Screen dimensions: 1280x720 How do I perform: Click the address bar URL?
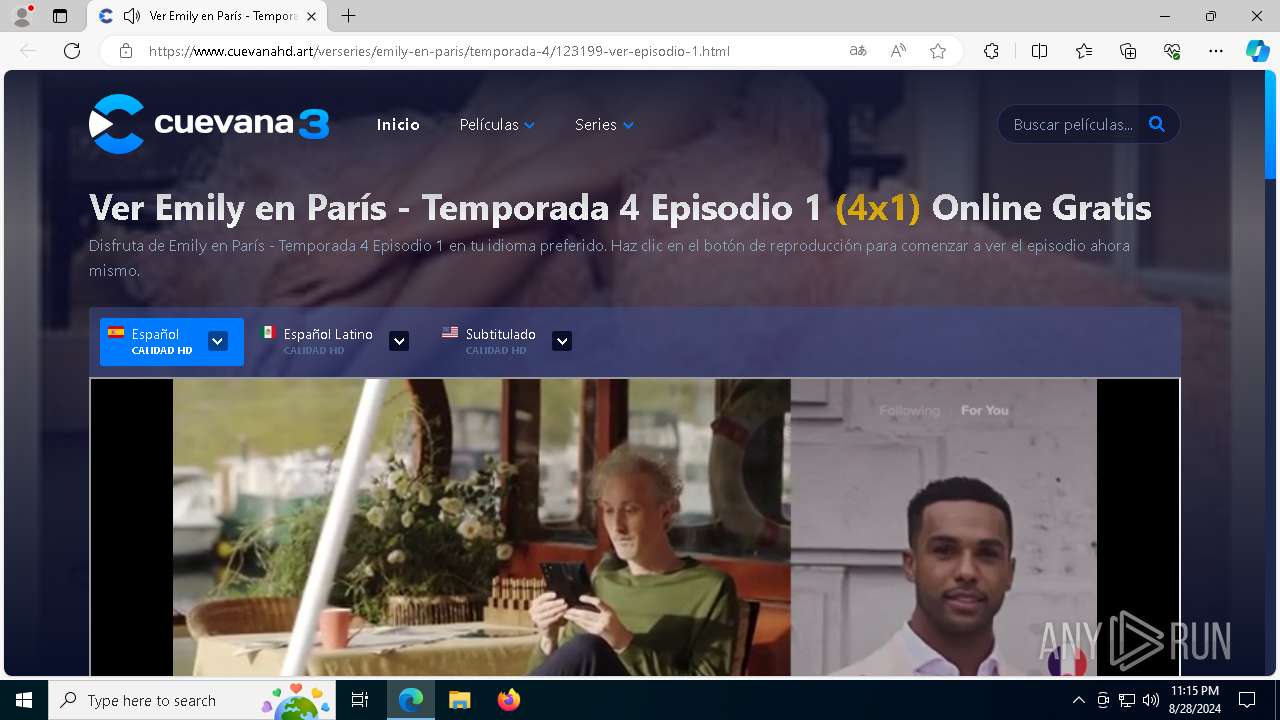(439, 51)
